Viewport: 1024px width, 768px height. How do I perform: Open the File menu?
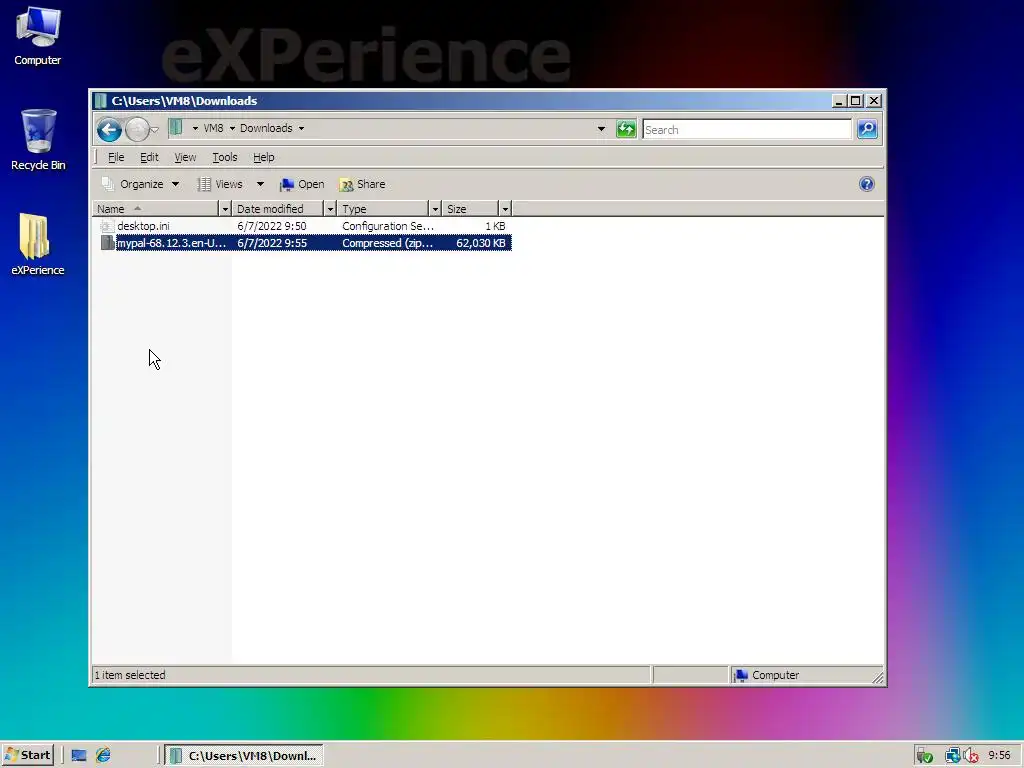point(116,157)
